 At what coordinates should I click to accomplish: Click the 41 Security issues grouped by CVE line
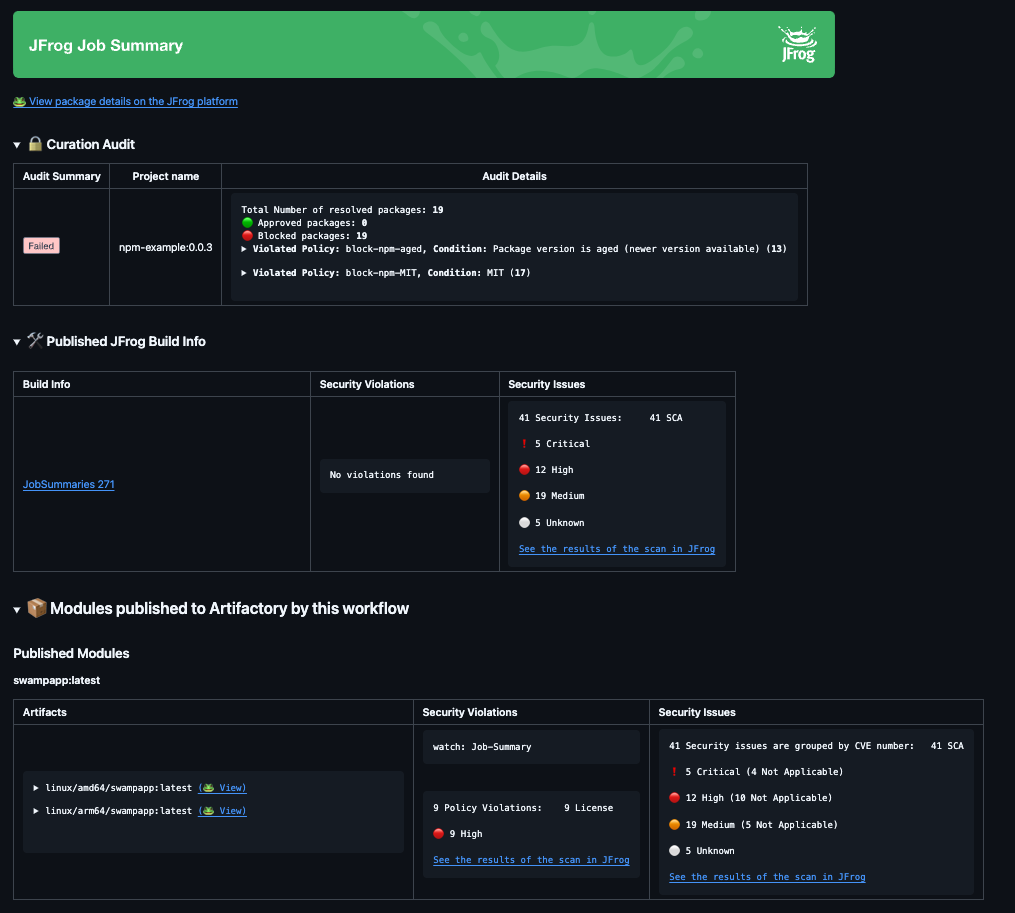(816, 746)
